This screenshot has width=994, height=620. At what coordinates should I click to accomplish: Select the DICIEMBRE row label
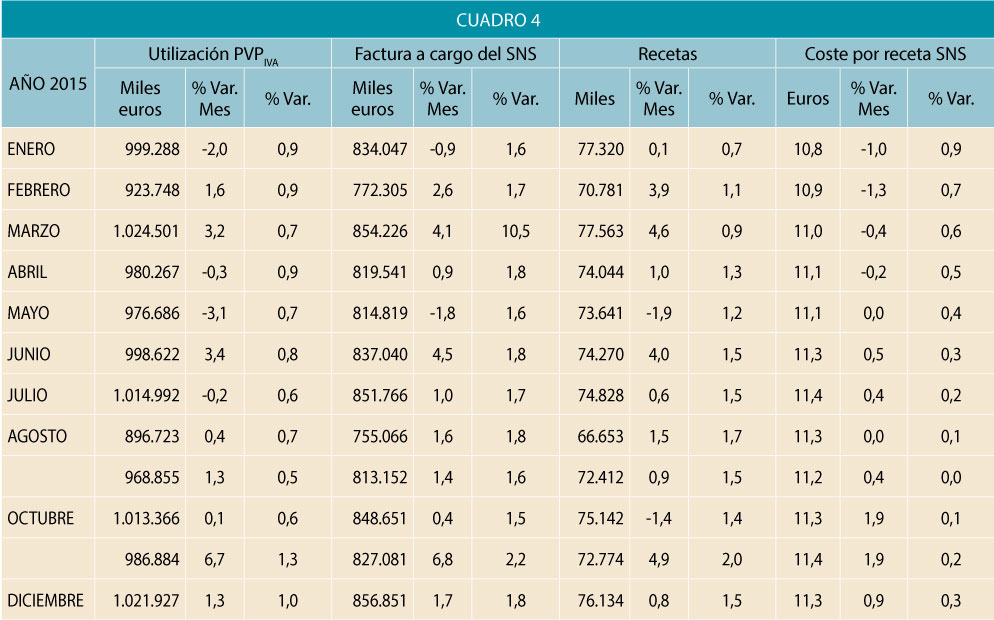point(45,600)
